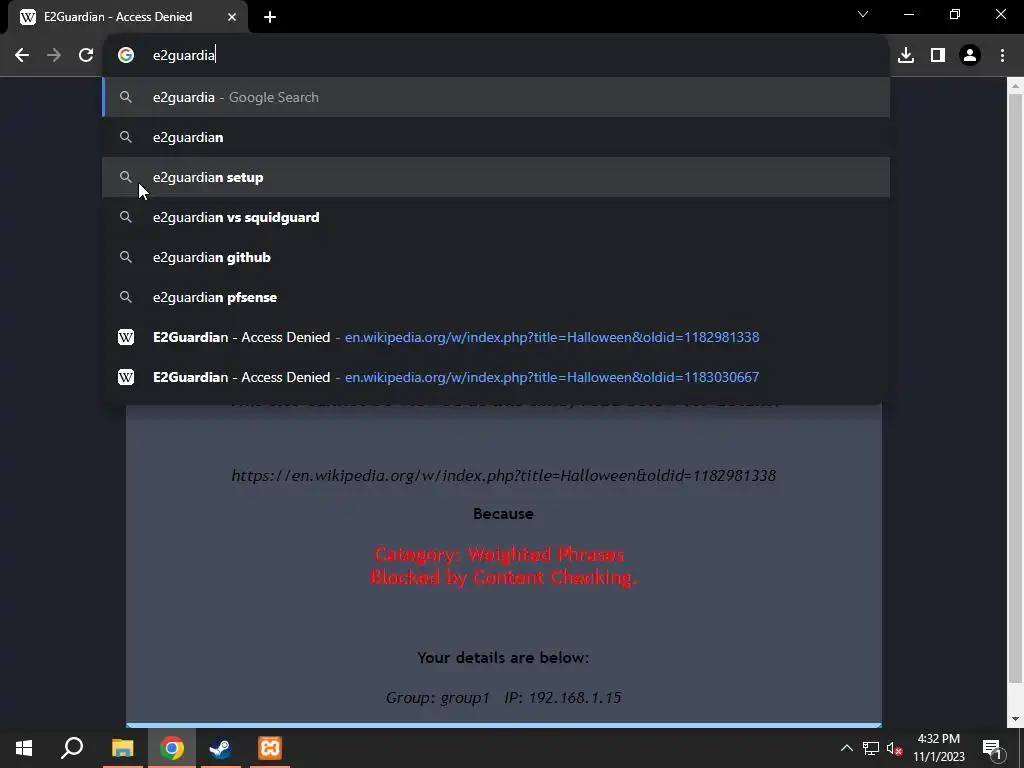Open File Explorer from taskbar
This screenshot has height=768, width=1024.
coord(122,748)
